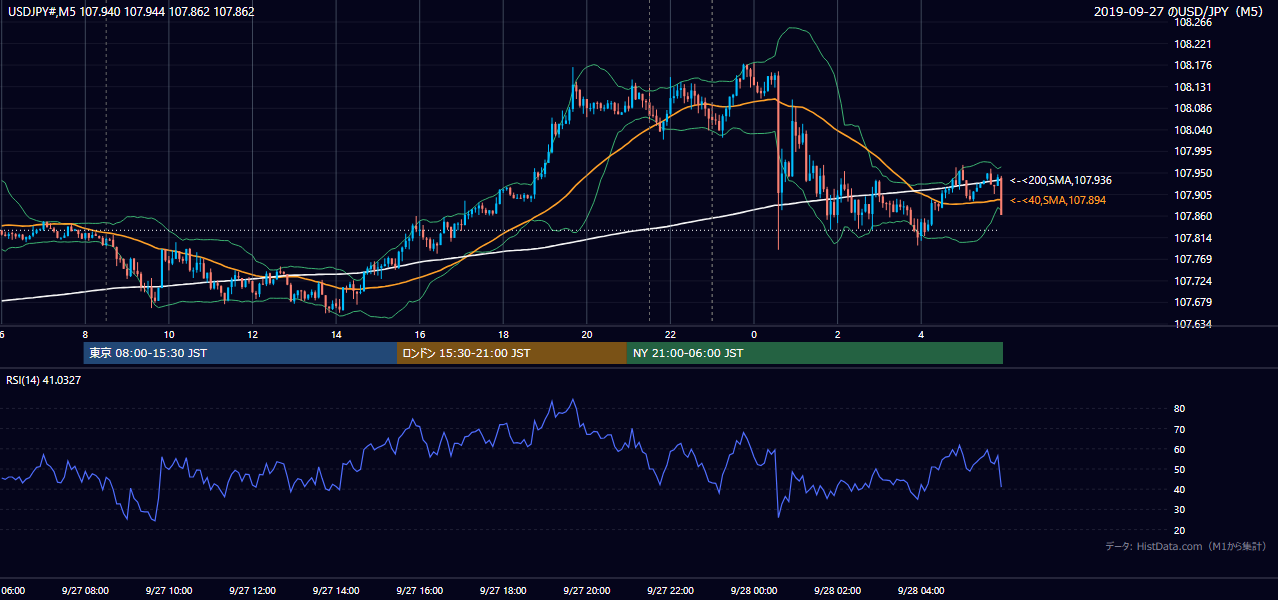Click price axis value 107.634
Image resolution: width=1278 pixels, height=600 pixels.
click(x=1193, y=324)
